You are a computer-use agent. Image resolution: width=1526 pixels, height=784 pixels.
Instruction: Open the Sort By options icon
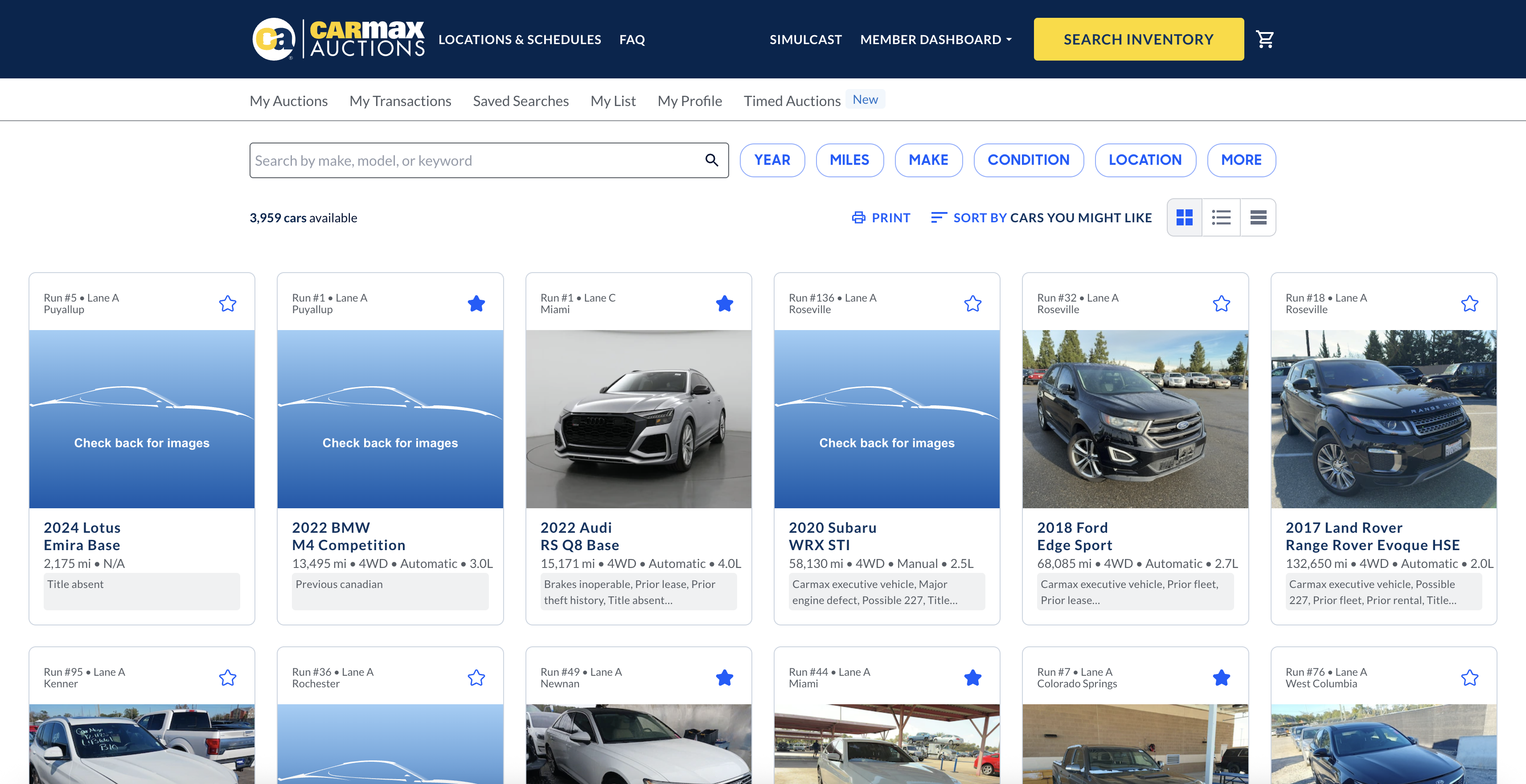pos(938,217)
